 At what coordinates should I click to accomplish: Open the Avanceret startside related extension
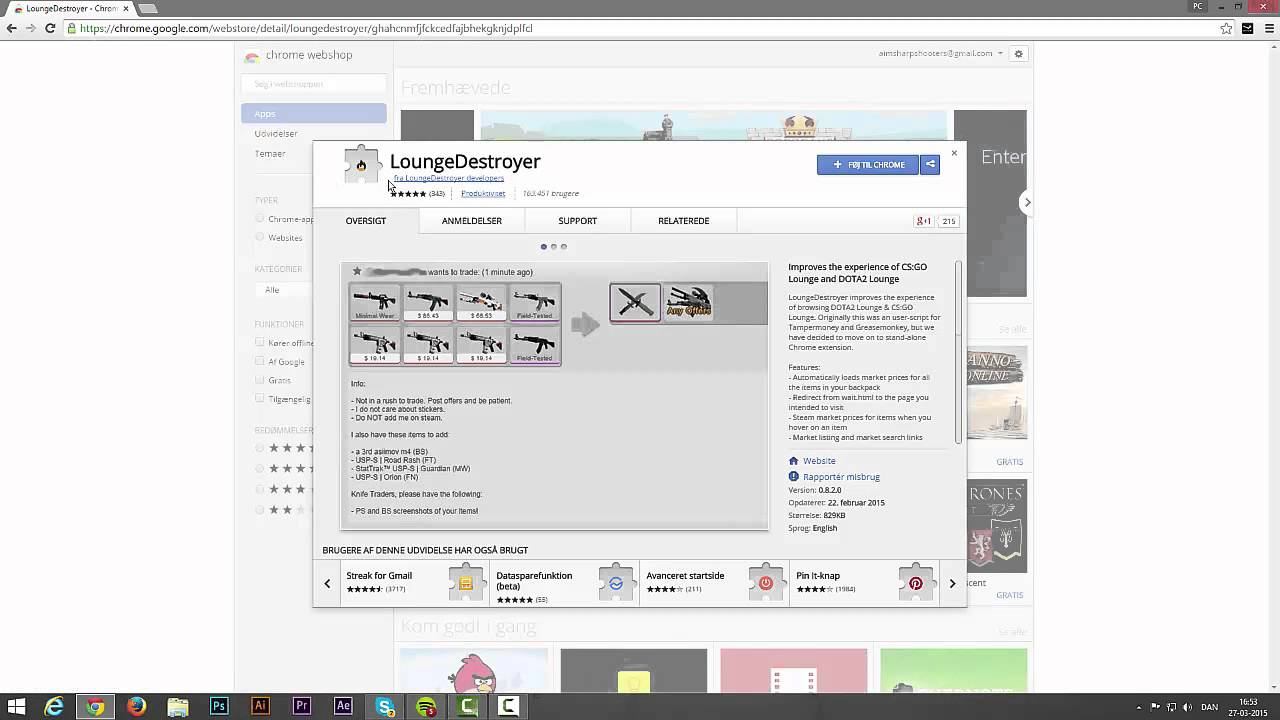pyautogui.click(x=714, y=583)
